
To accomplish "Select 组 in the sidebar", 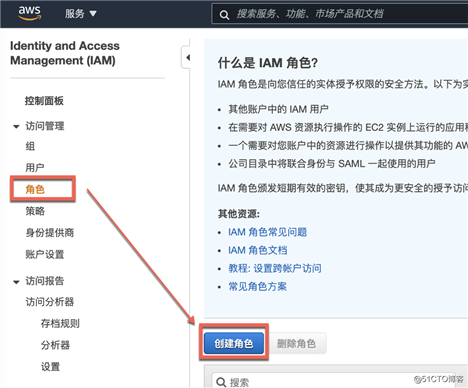I will pyautogui.click(x=30, y=146).
